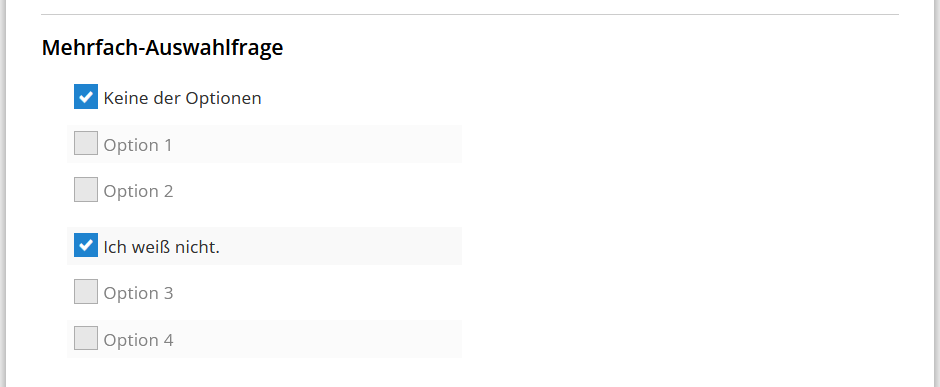Screen dimensions: 940x387
Task: Untick the "Ich weiß nicht." checkbox
Action: point(86,245)
